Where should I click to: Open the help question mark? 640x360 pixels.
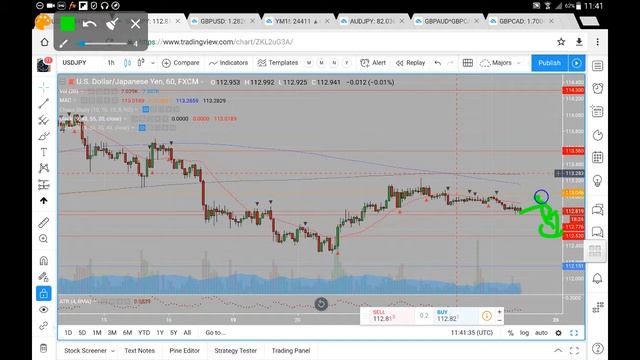pos(598,349)
